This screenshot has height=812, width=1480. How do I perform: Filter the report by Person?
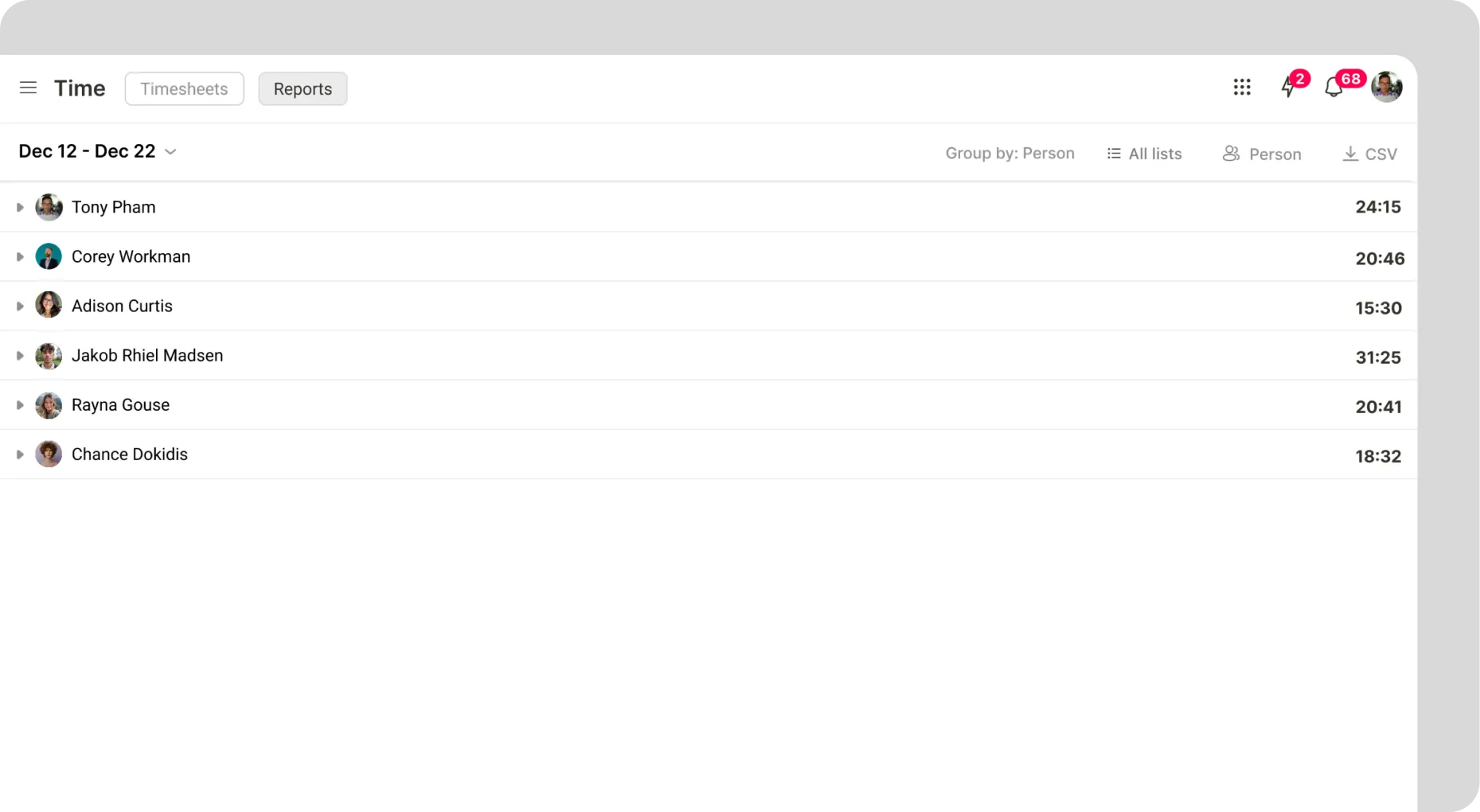[1262, 154]
